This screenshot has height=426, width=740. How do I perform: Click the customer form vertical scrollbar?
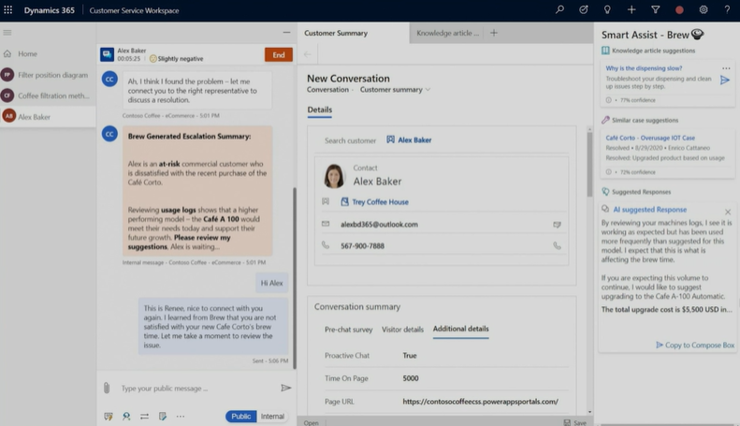[589, 164]
